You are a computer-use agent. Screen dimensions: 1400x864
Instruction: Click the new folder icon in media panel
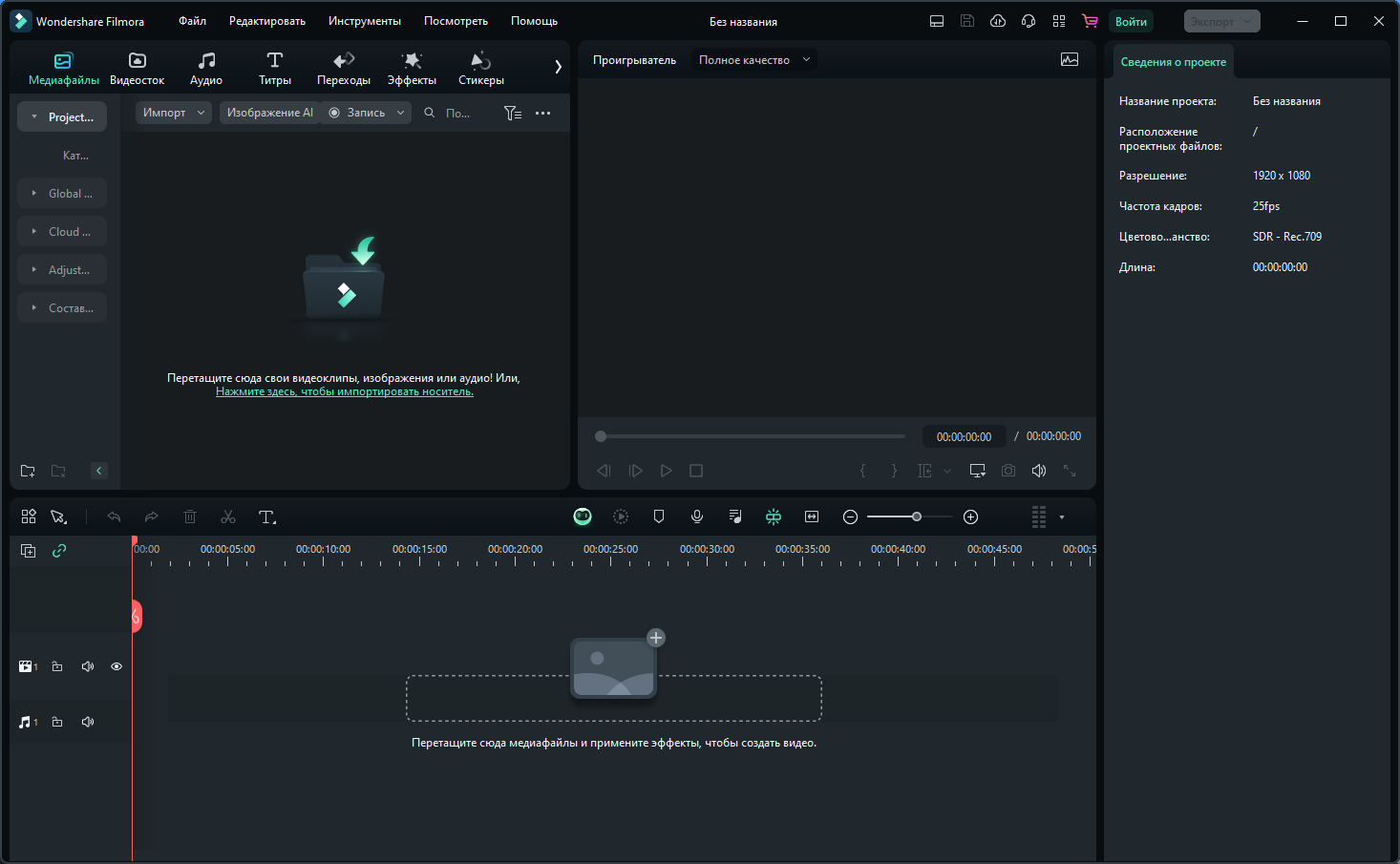(x=28, y=471)
